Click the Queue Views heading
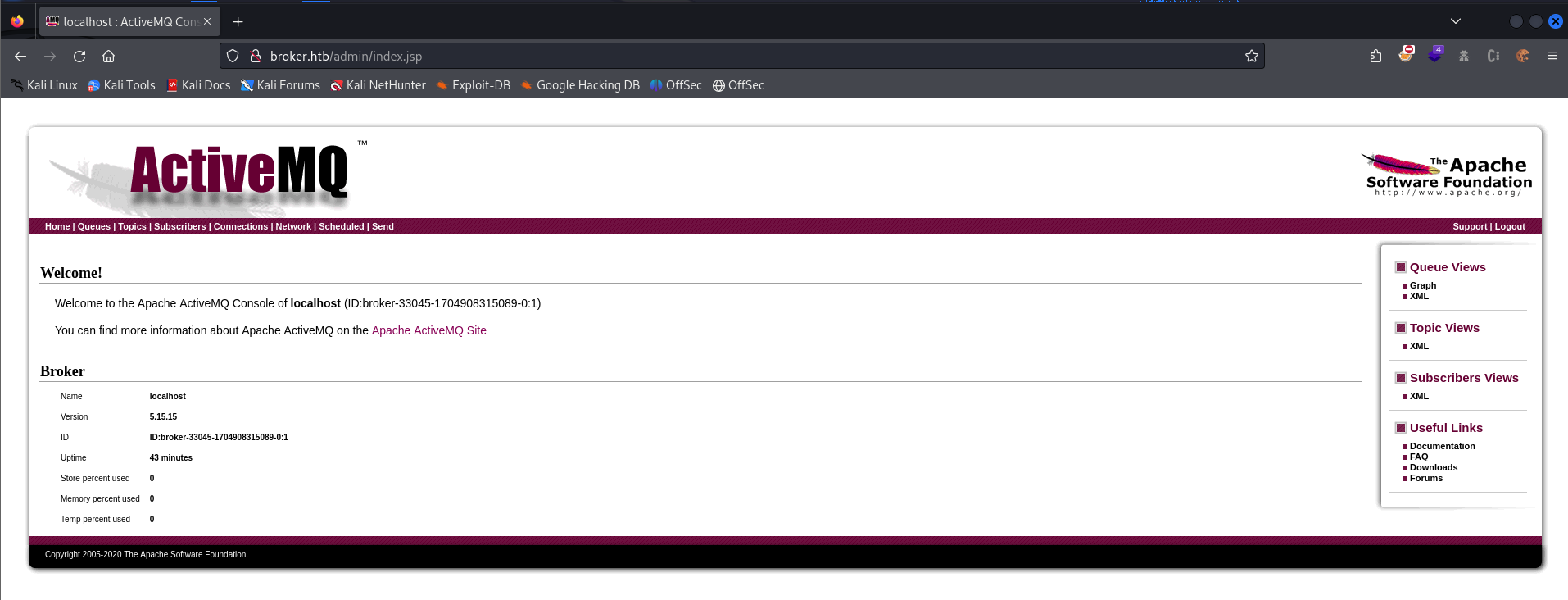This screenshot has width=1568, height=600. pos(1448,267)
